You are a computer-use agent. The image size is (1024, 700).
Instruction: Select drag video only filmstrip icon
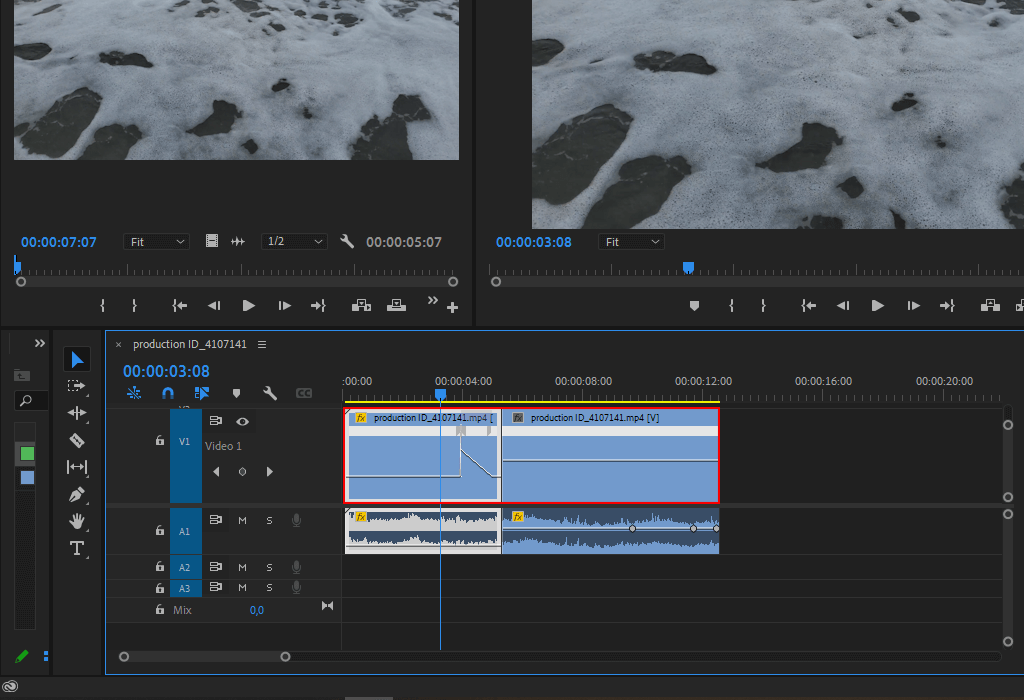[212, 241]
